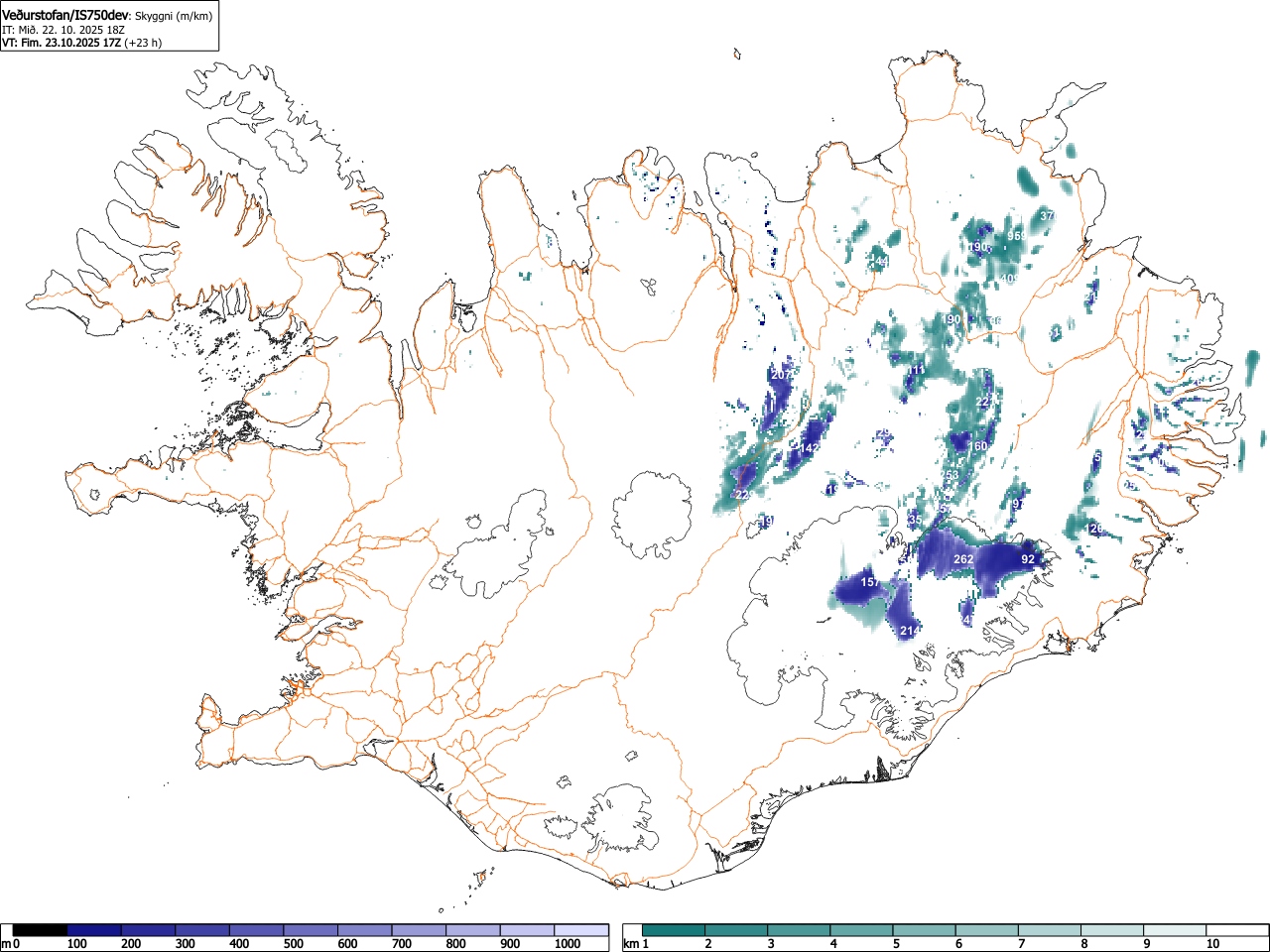Image resolution: width=1270 pixels, height=952 pixels.
Task: Pick the 300–400 m legend swatch
Action: (x=202, y=930)
